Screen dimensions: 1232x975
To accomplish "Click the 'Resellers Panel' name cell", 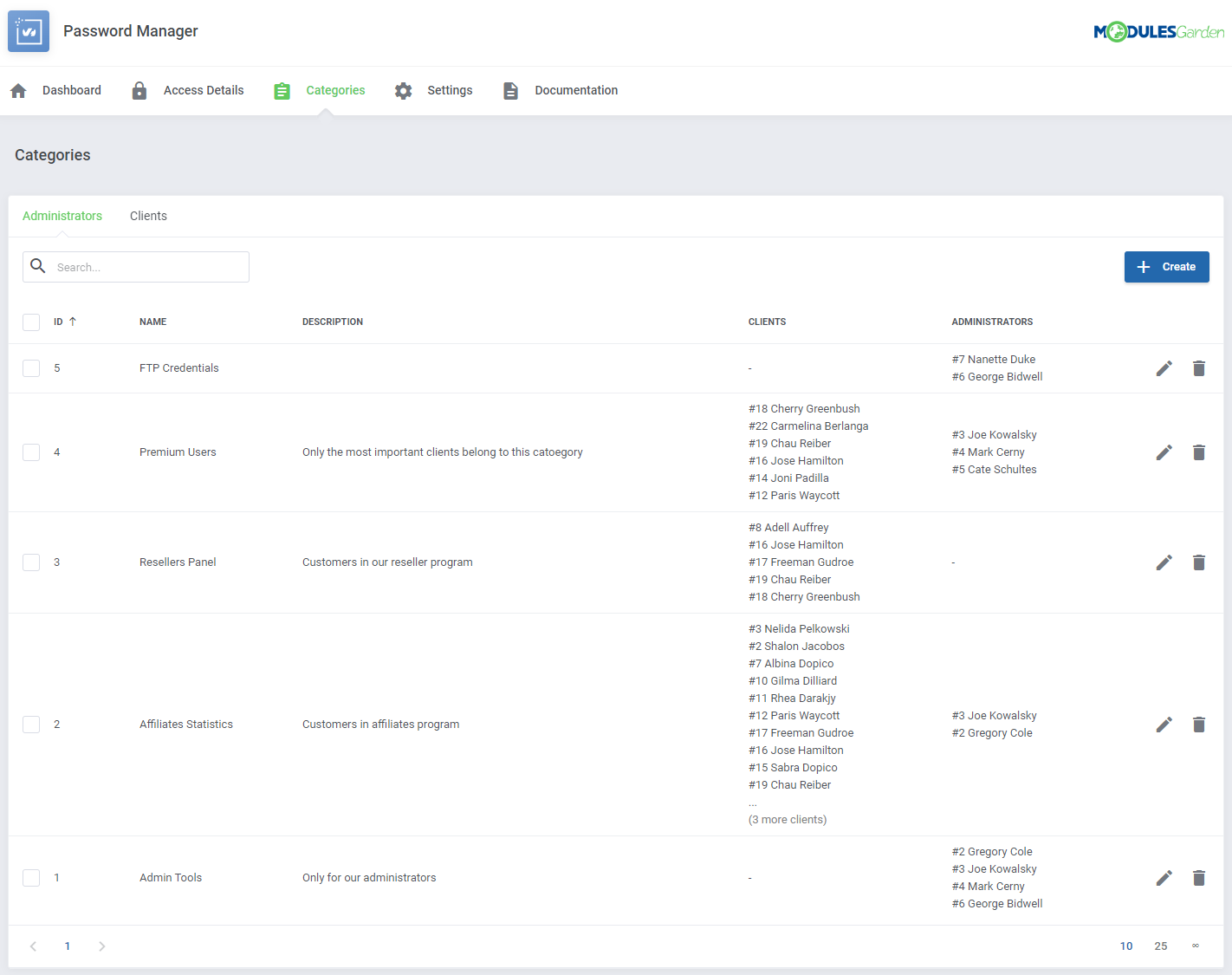I will (x=178, y=562).
